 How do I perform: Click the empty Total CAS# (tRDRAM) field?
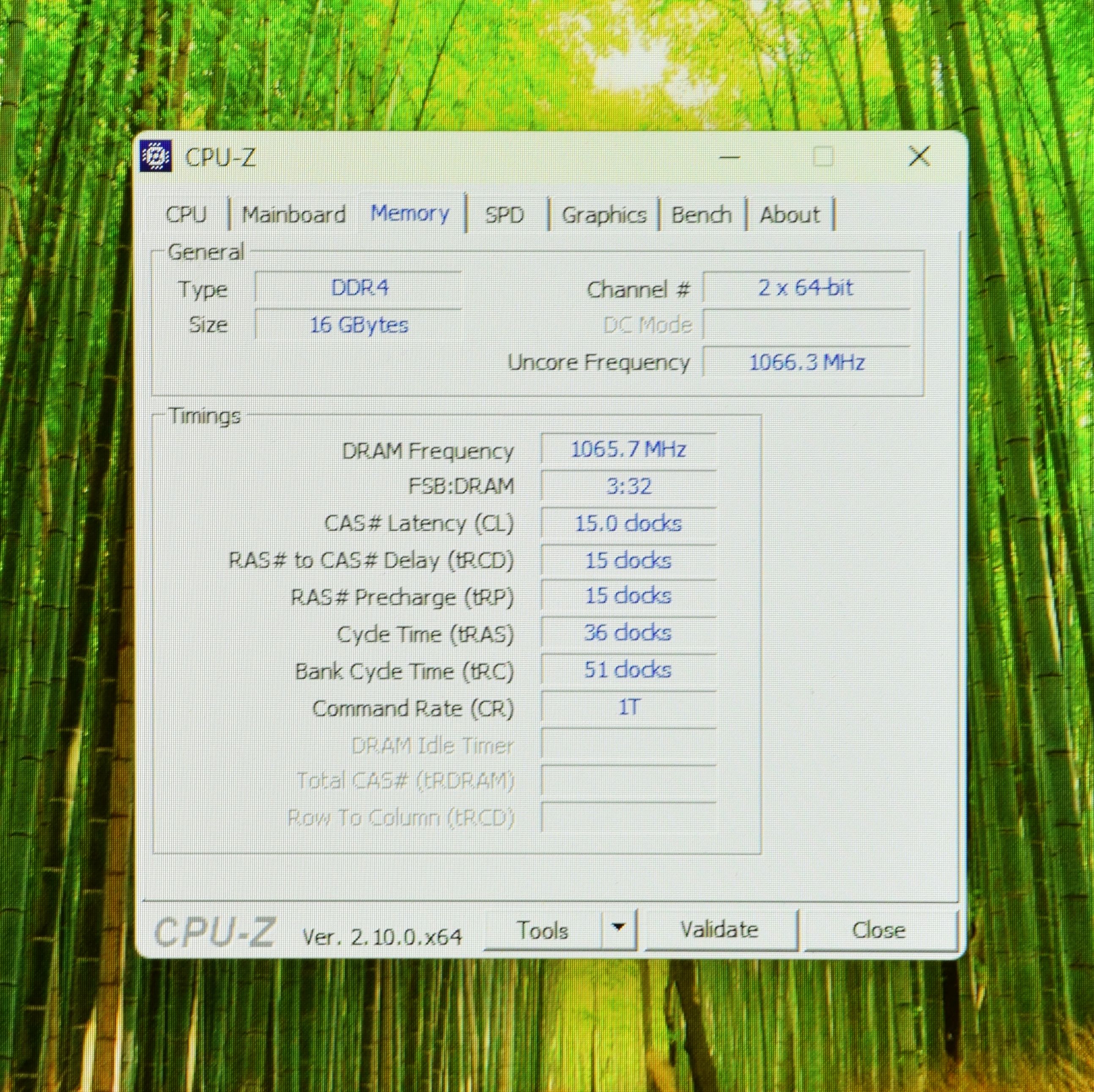point(628,781)
